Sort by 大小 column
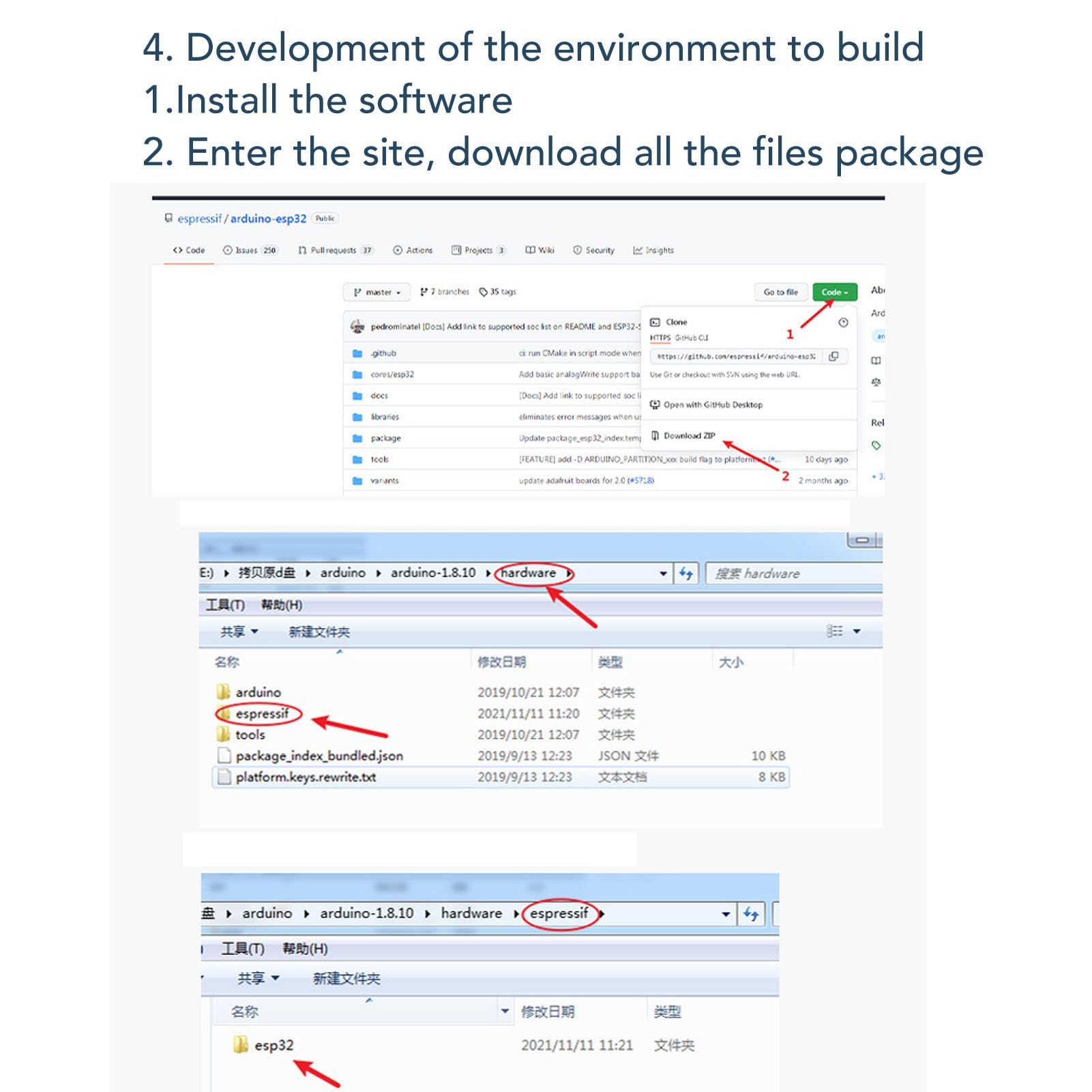 pyautogui.click(x=731, y=662)
